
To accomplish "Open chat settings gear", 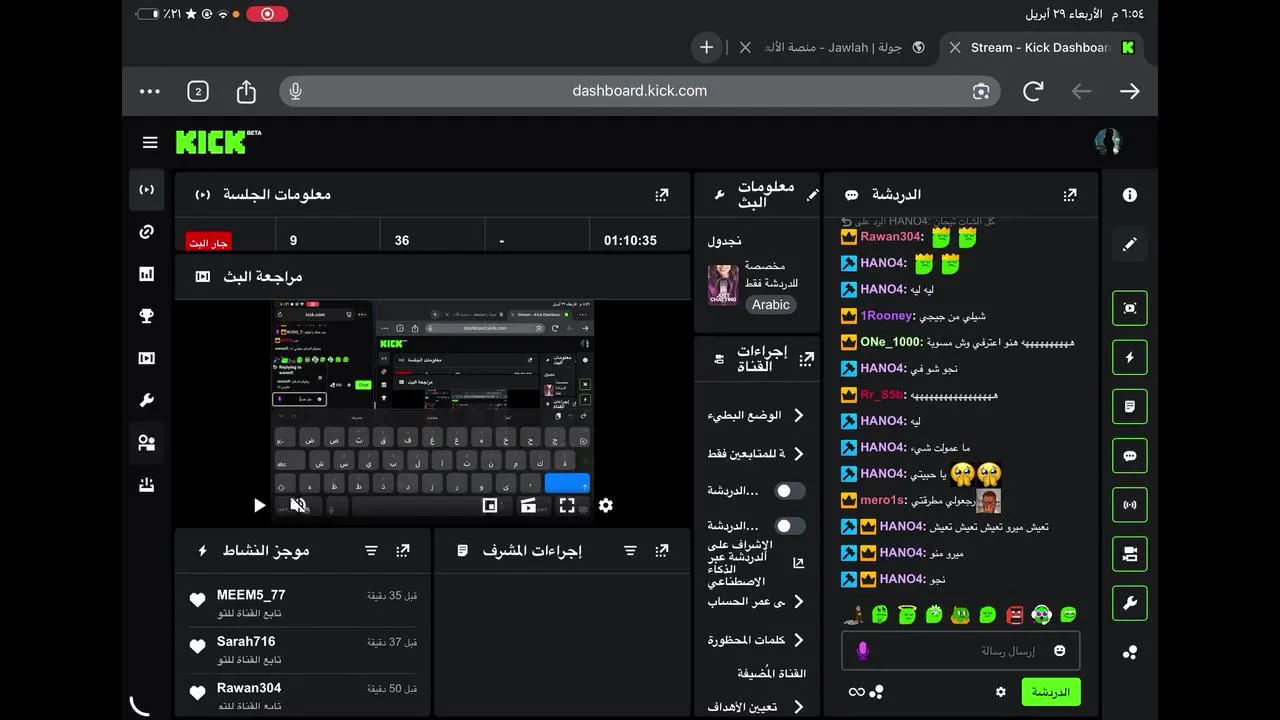I will 1001,692.
